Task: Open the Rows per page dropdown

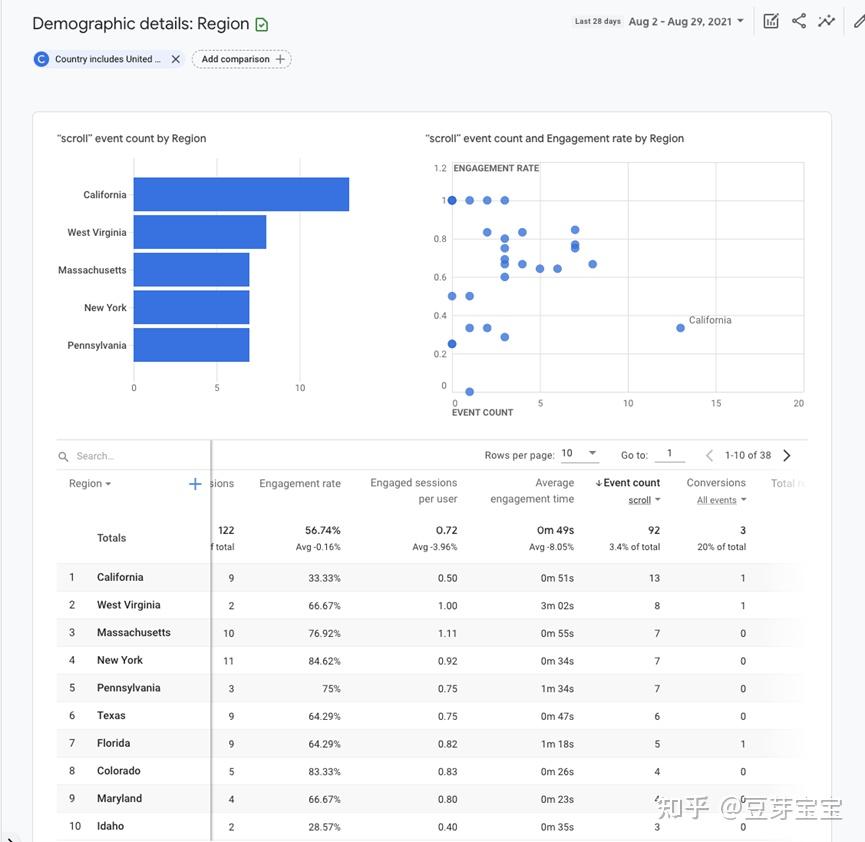Action: coord(579,453)
